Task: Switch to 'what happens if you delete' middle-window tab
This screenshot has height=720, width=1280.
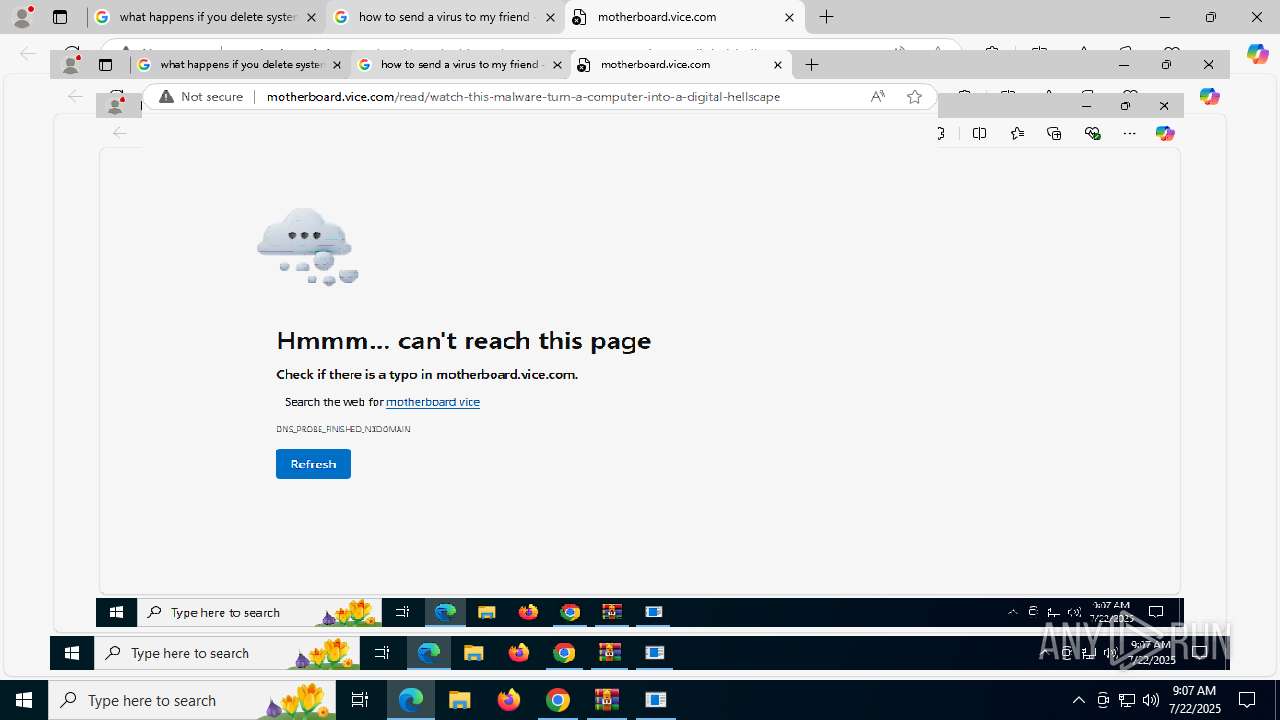Action: pos(240,64)
